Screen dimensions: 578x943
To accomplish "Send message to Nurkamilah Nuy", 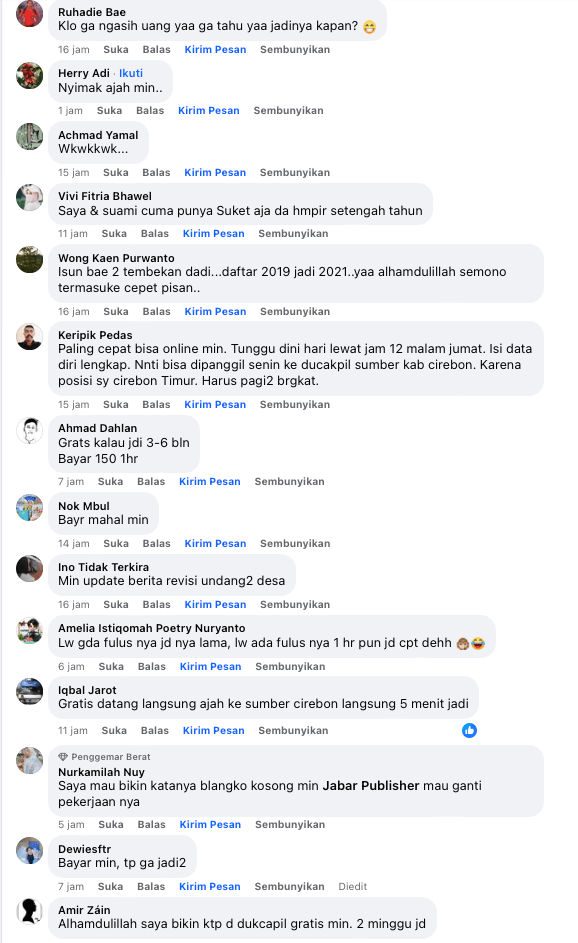I will 210,825.
